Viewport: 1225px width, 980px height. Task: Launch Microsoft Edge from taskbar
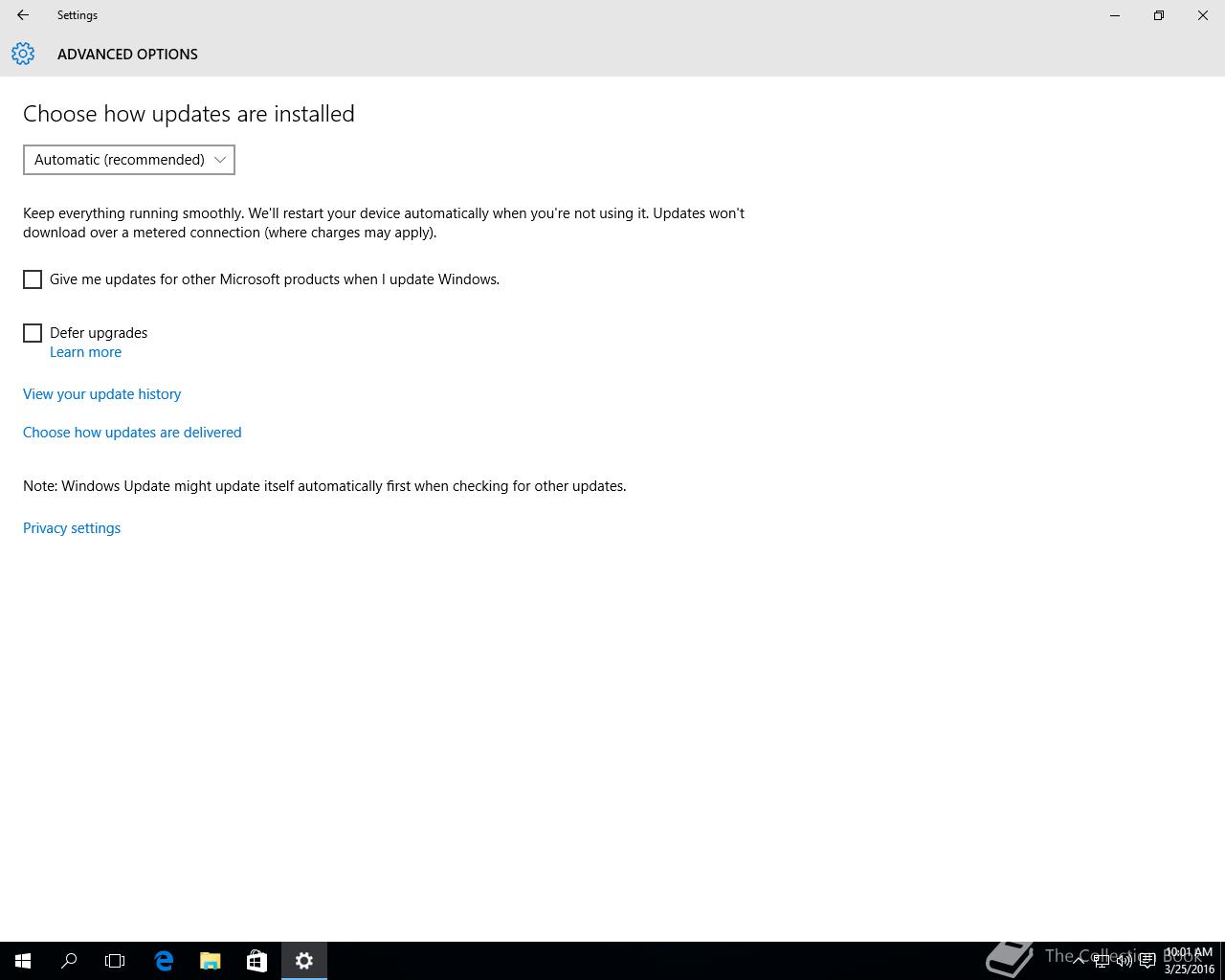(164, 961)
